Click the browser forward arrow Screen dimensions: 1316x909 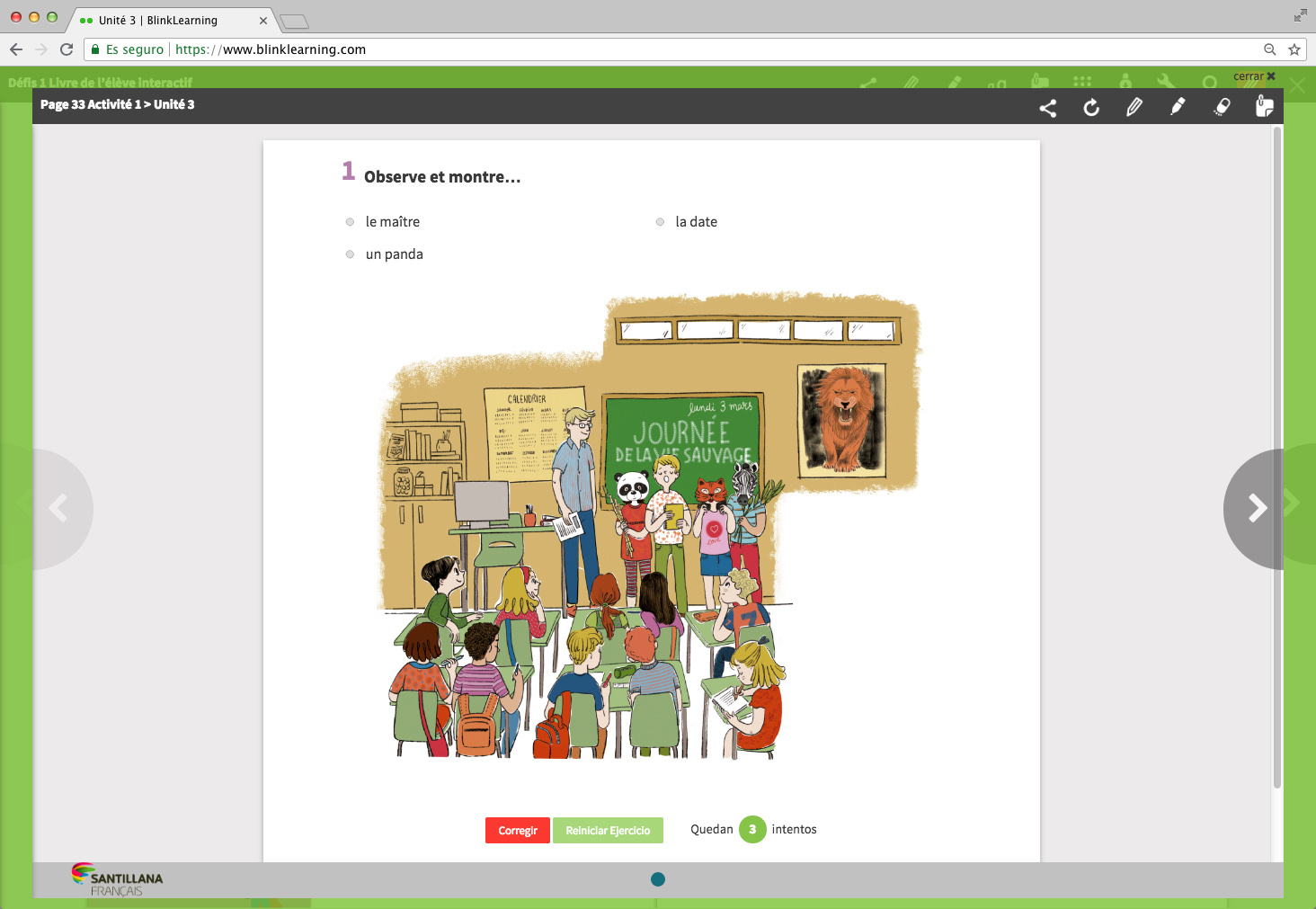[41, 49]
